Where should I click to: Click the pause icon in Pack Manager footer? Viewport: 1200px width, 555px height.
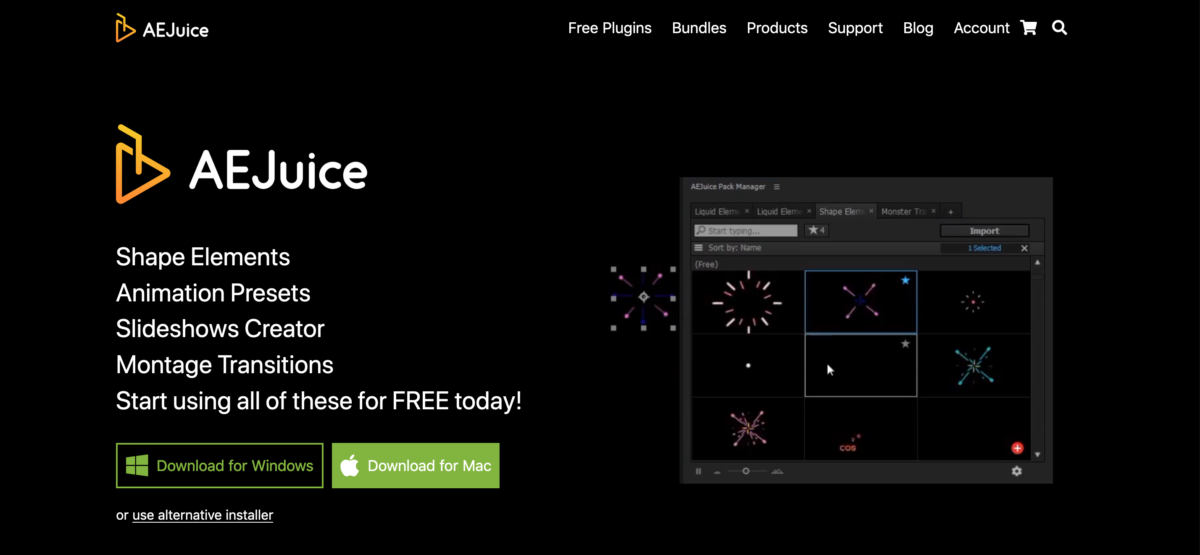pos(699,471)
